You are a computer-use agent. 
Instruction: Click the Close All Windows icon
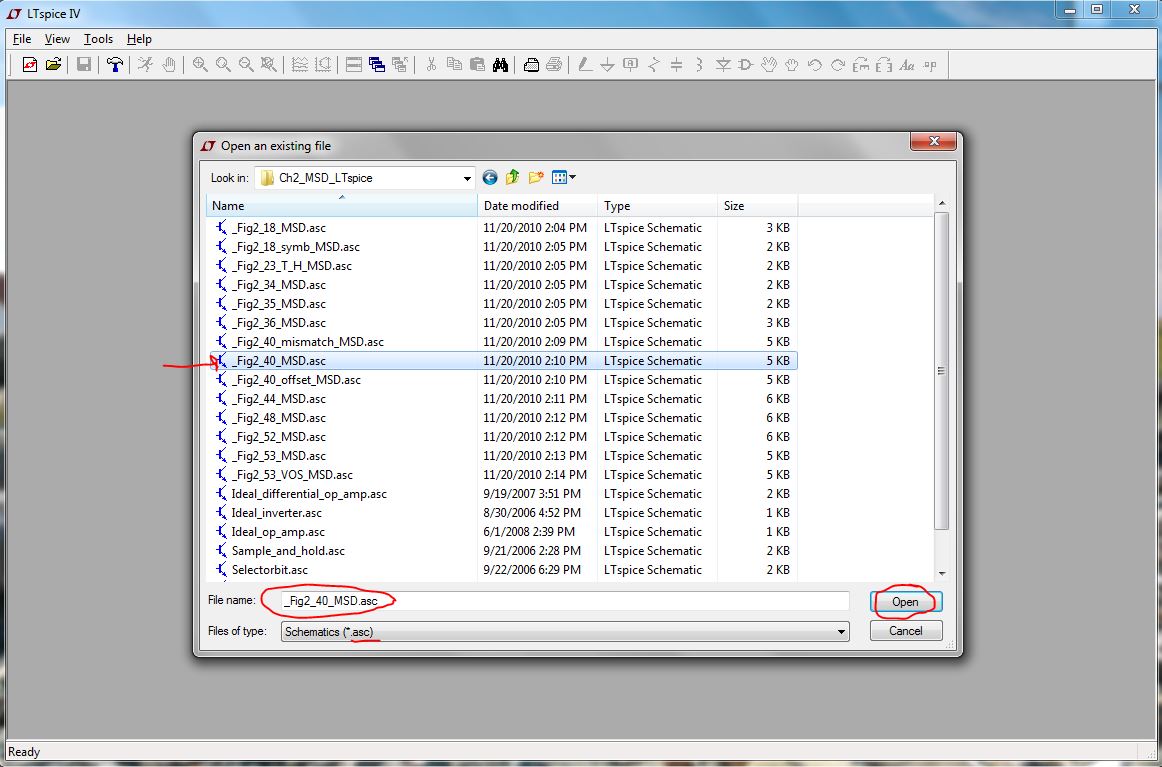pos(400,65)
